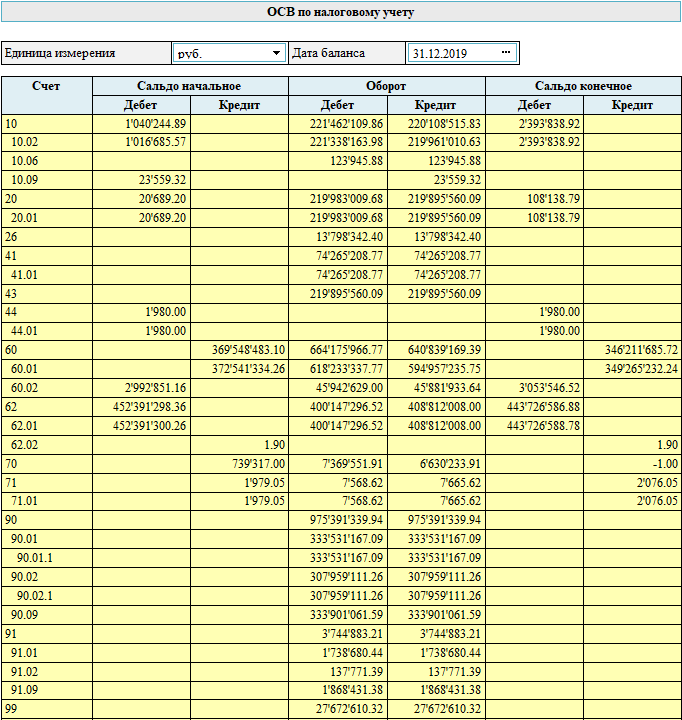Select account row 99
The image size is (682, 720).
pyautogui.click(x=341, y=709)
